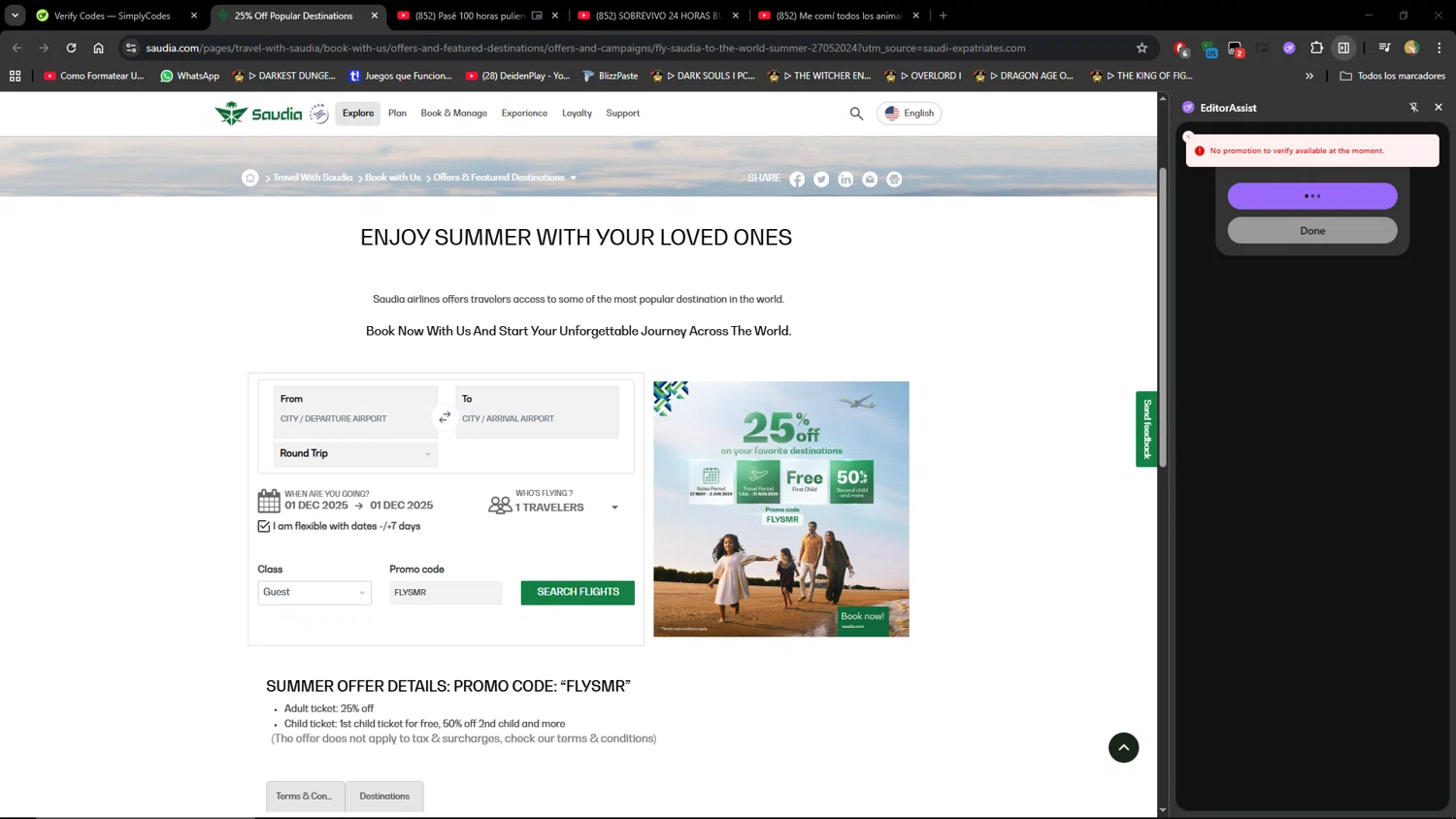Open the Round Trip type dropdown
Viewport: 1456px width, 819px height.
point(355,453)
